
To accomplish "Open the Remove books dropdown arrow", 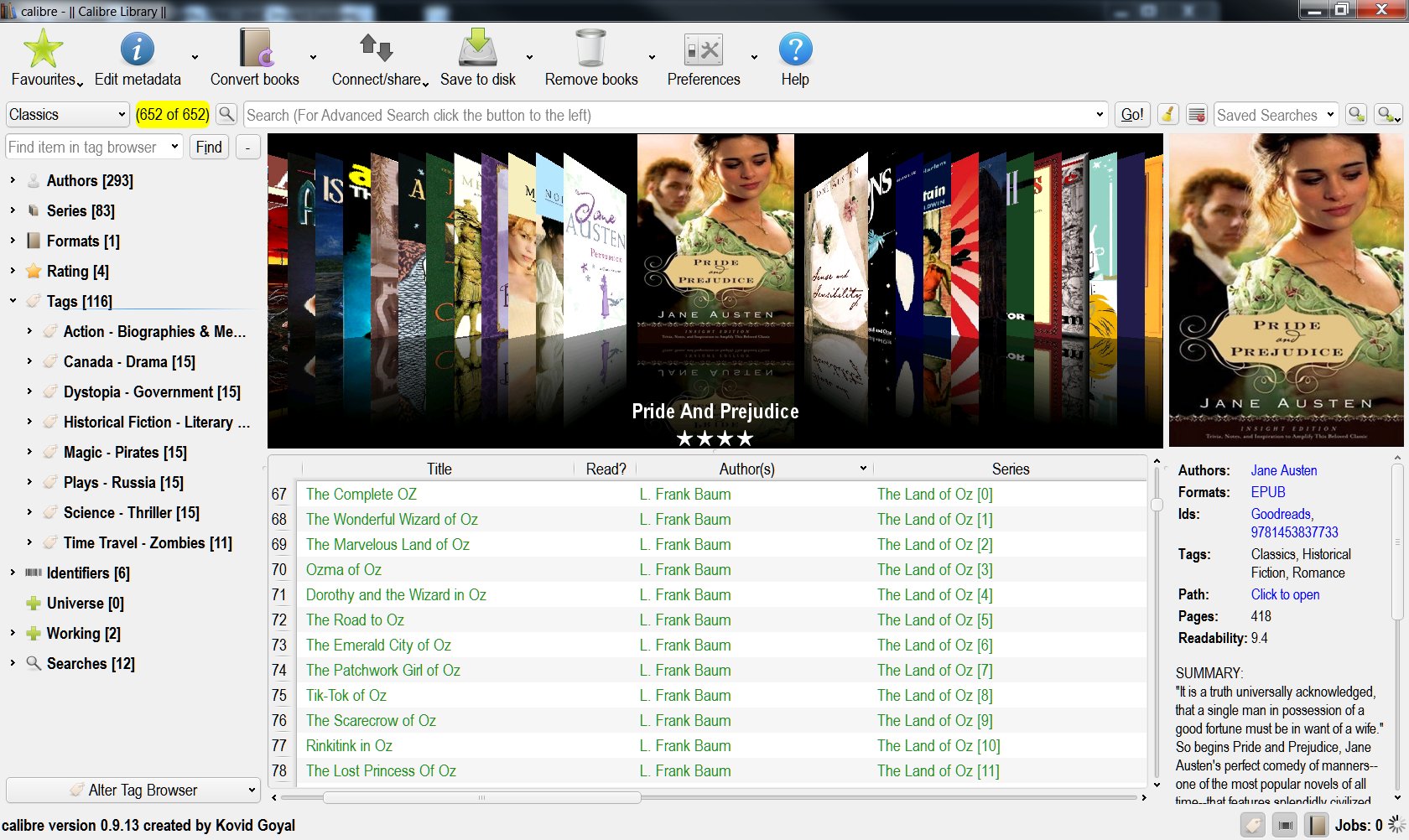I will (652, 57).
